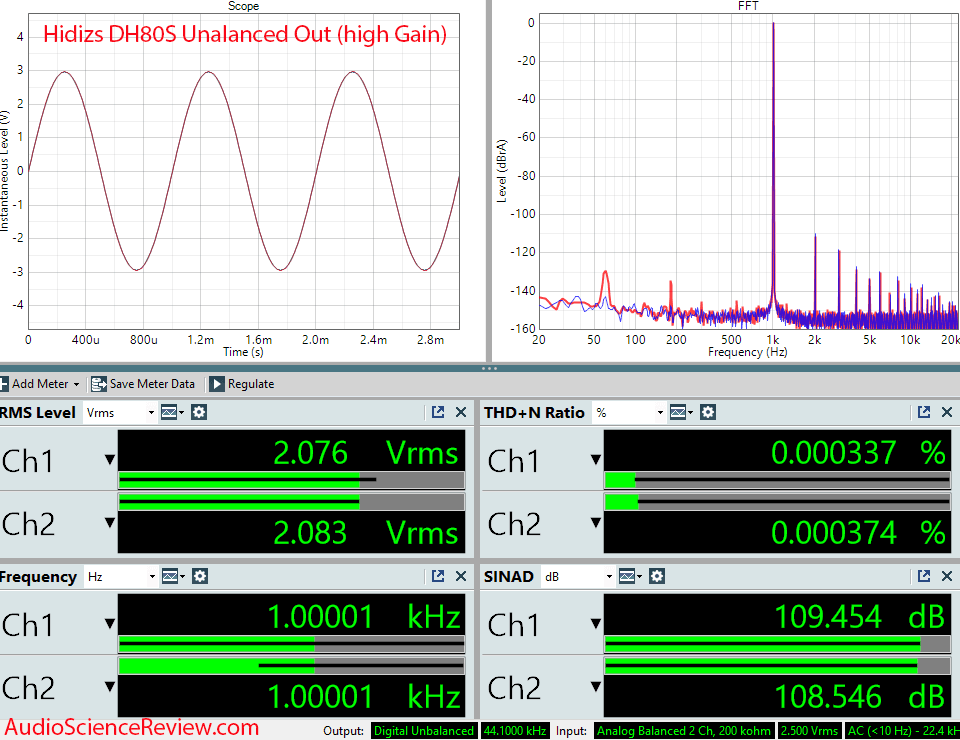The image size is (960, 740).
Task: Click RMS Level Ch1 level bar
Action: point(291,480)
